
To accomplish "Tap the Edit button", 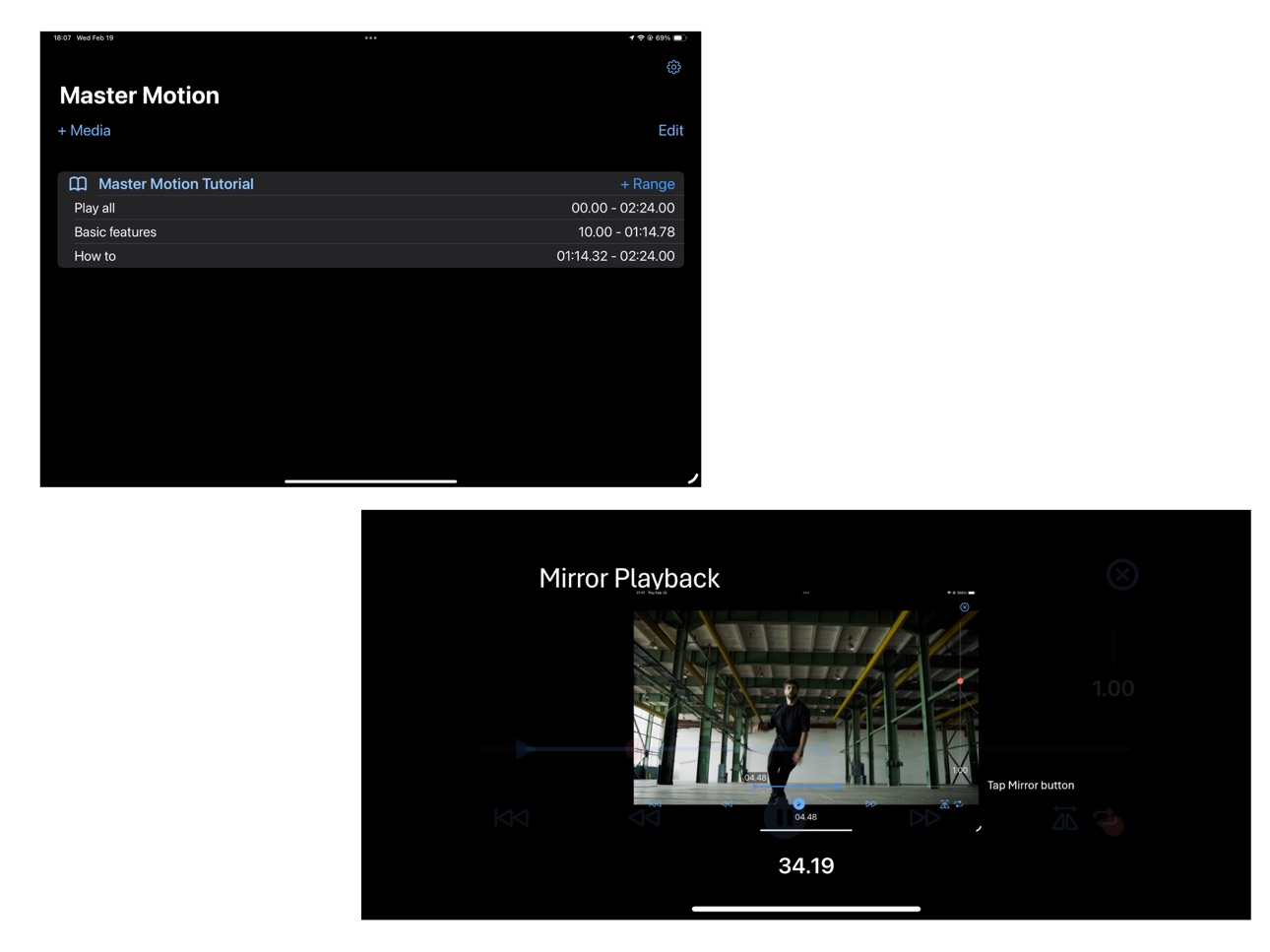I will pyautogui.click(x=670, y=130).
